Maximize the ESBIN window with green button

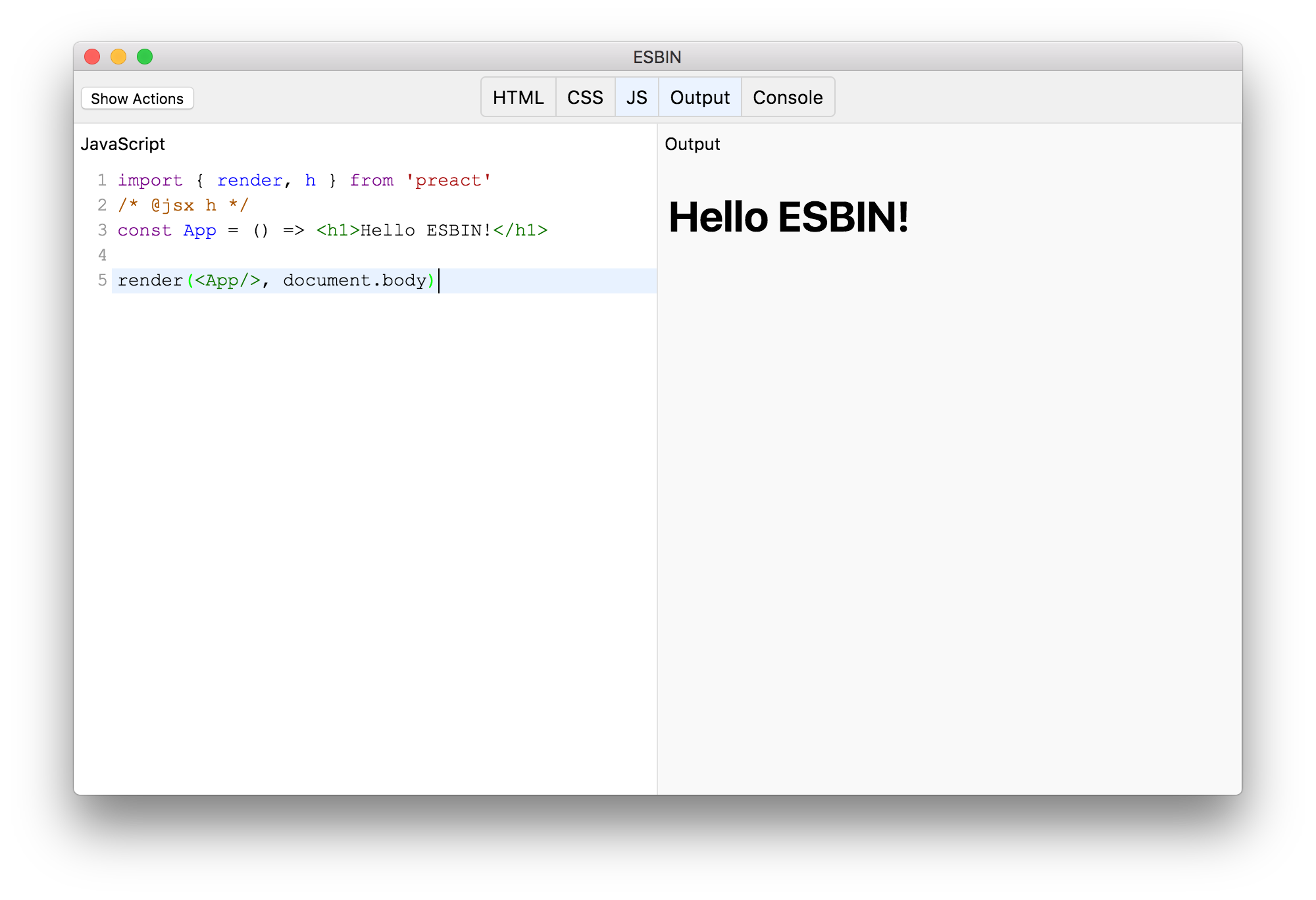pos(145,57)
